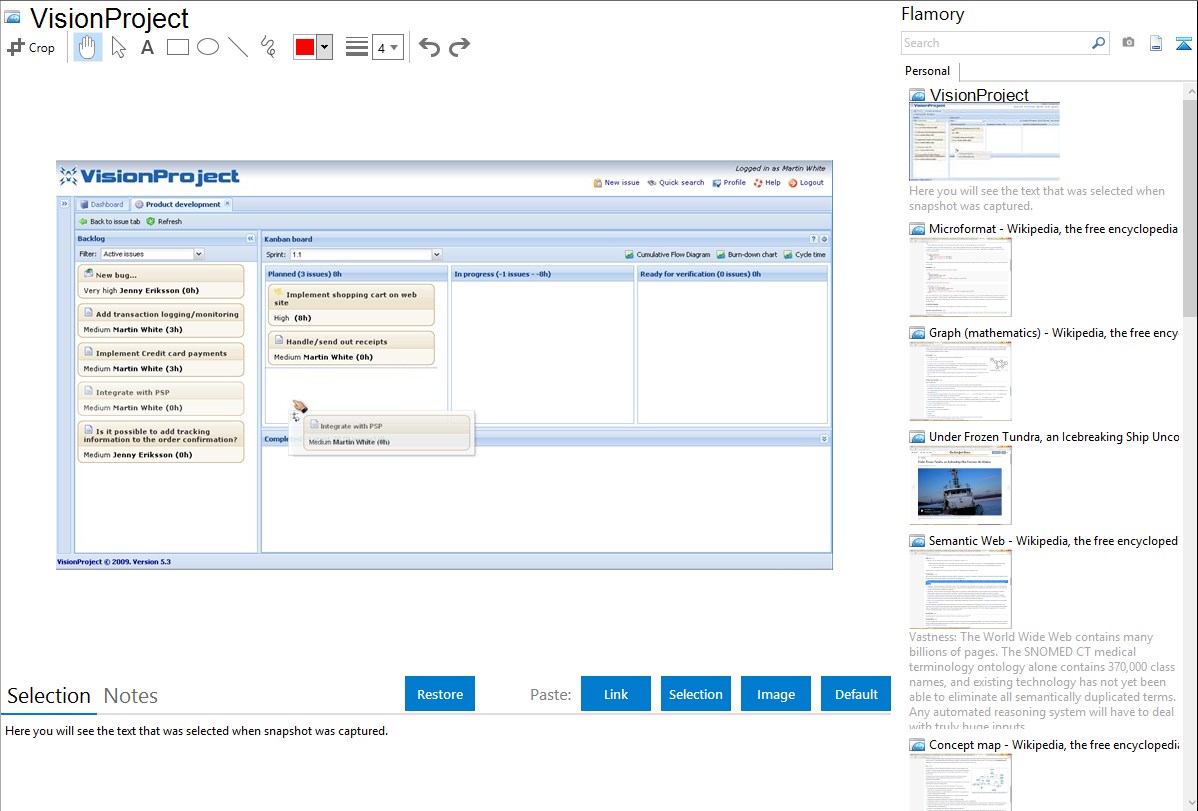Choose the text annotation tool
Image resolution: width=1198 pixels, height=811 pixels.
click(x=147, y=47)
